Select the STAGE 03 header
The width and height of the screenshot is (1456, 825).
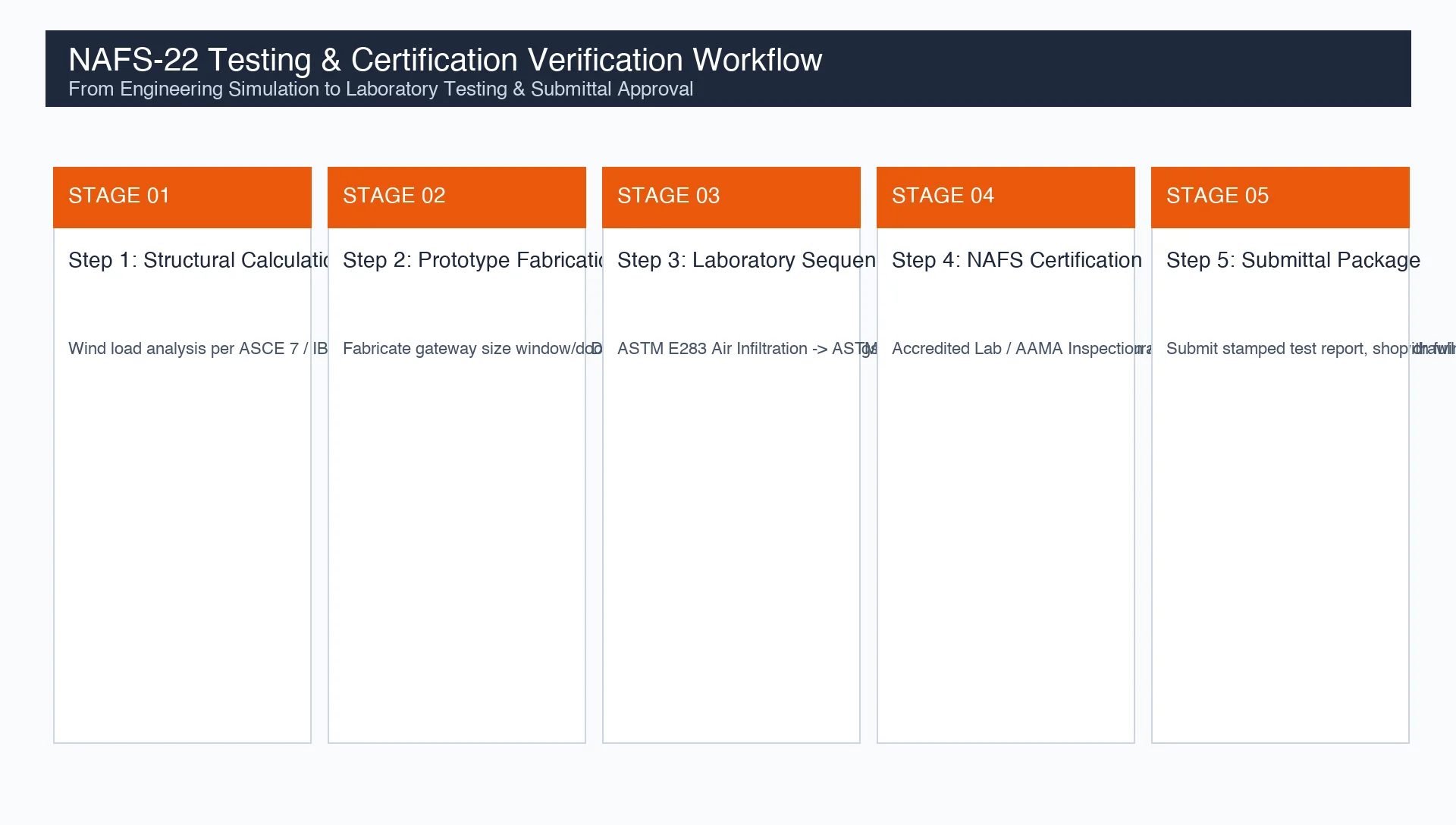(731, 197)
